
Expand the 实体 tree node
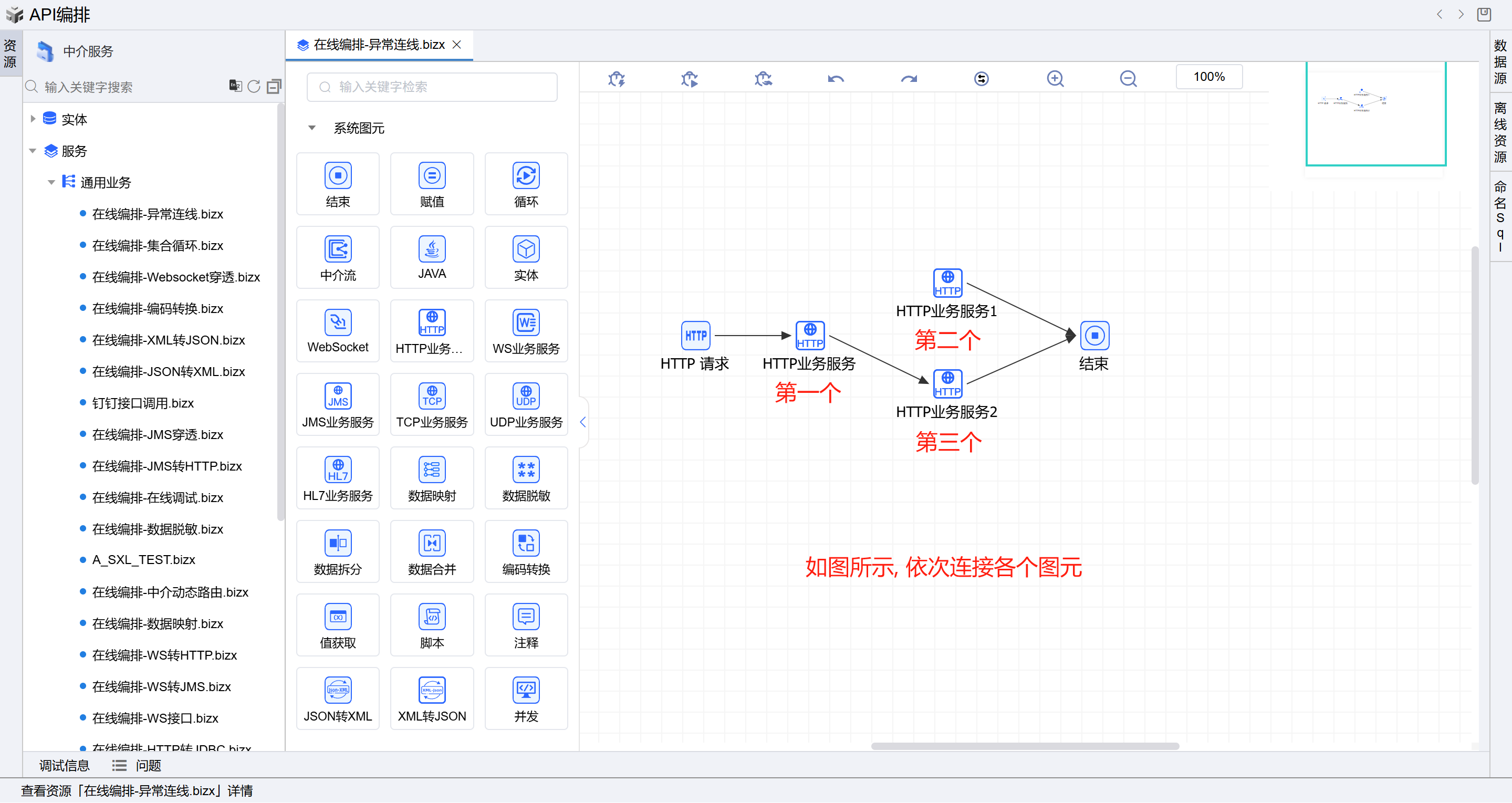pos(33,119)
